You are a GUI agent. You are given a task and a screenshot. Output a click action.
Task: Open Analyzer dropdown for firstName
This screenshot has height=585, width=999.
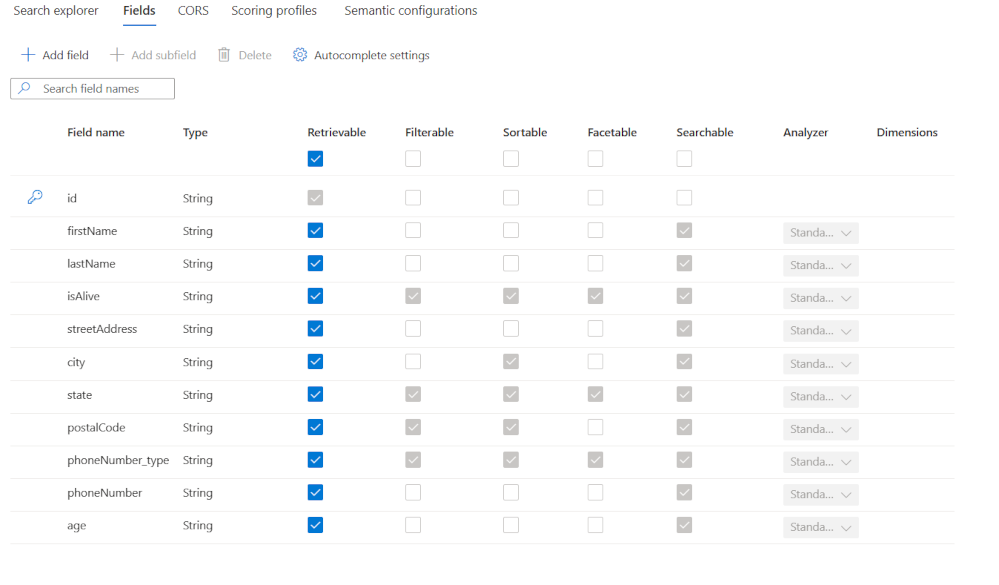(821, 233)
